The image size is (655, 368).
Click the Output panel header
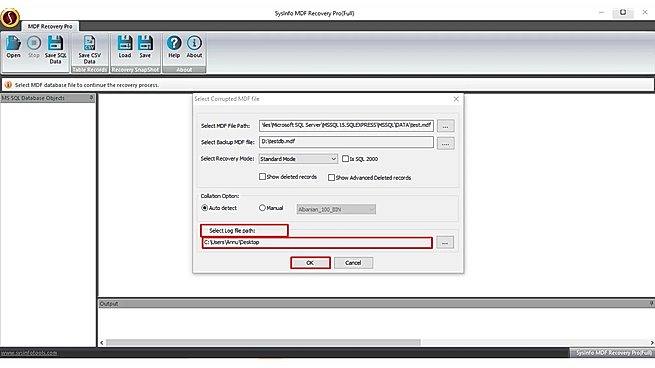pyautogui.click(x=376, y=304)
